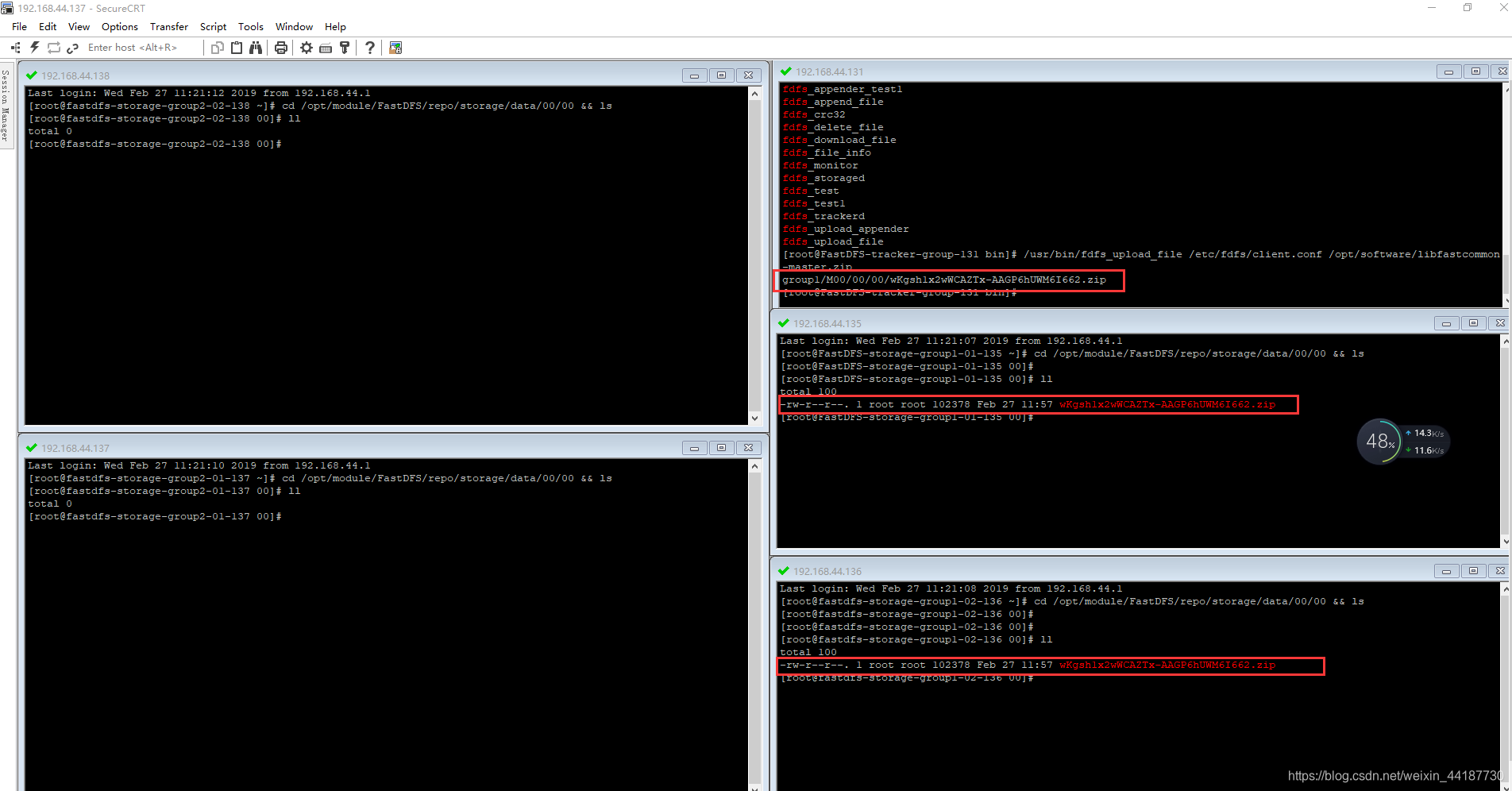Click the Copy toolbar icon

(218, 48)
